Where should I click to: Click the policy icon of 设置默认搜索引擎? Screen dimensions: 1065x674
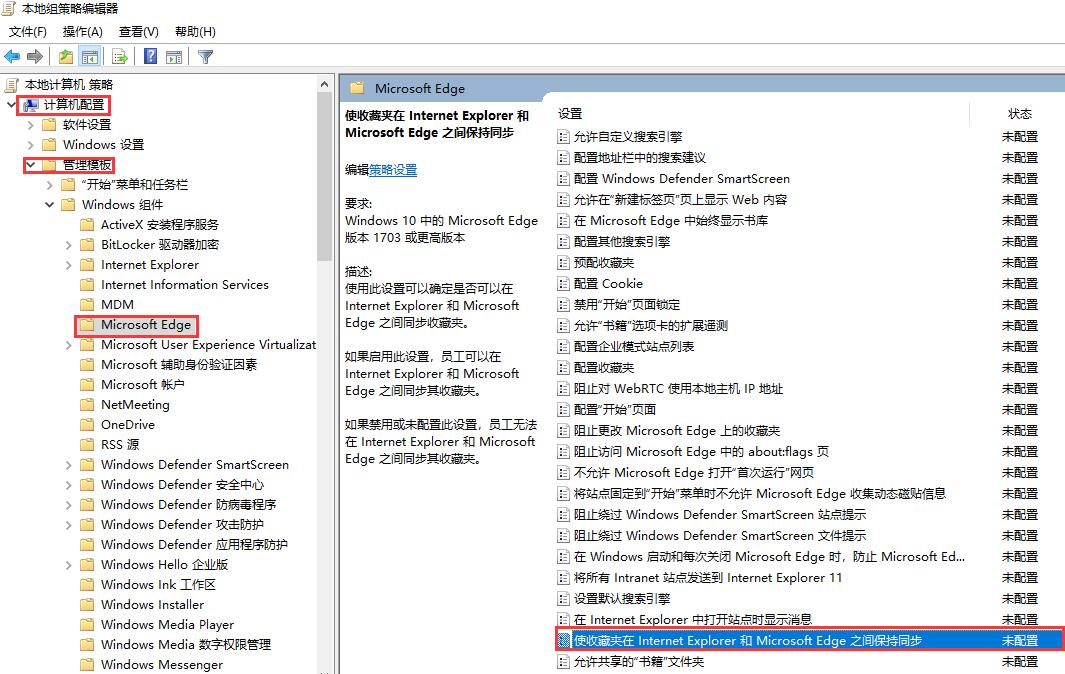(x=563, y=599)
